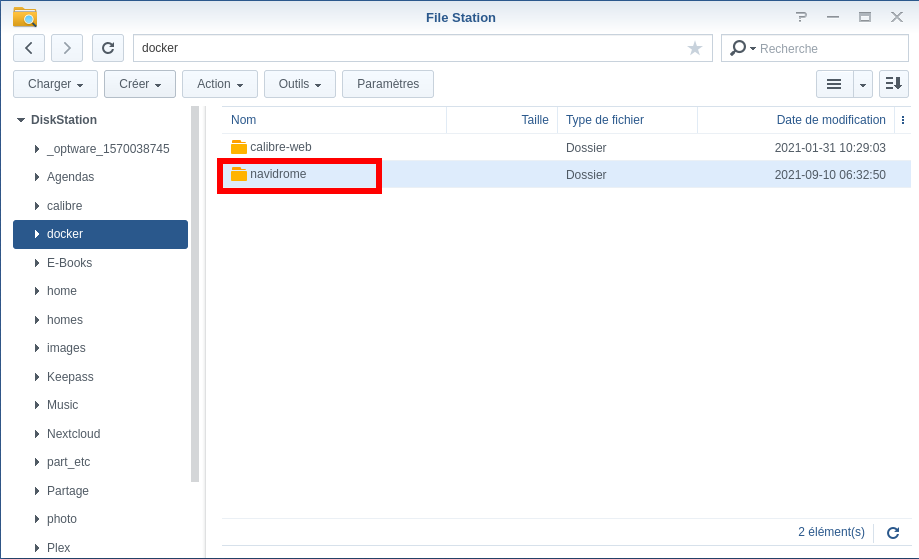The image size is (919, 559).
Task: Click the search magnifier icon
Action: (x=738, y=48)
